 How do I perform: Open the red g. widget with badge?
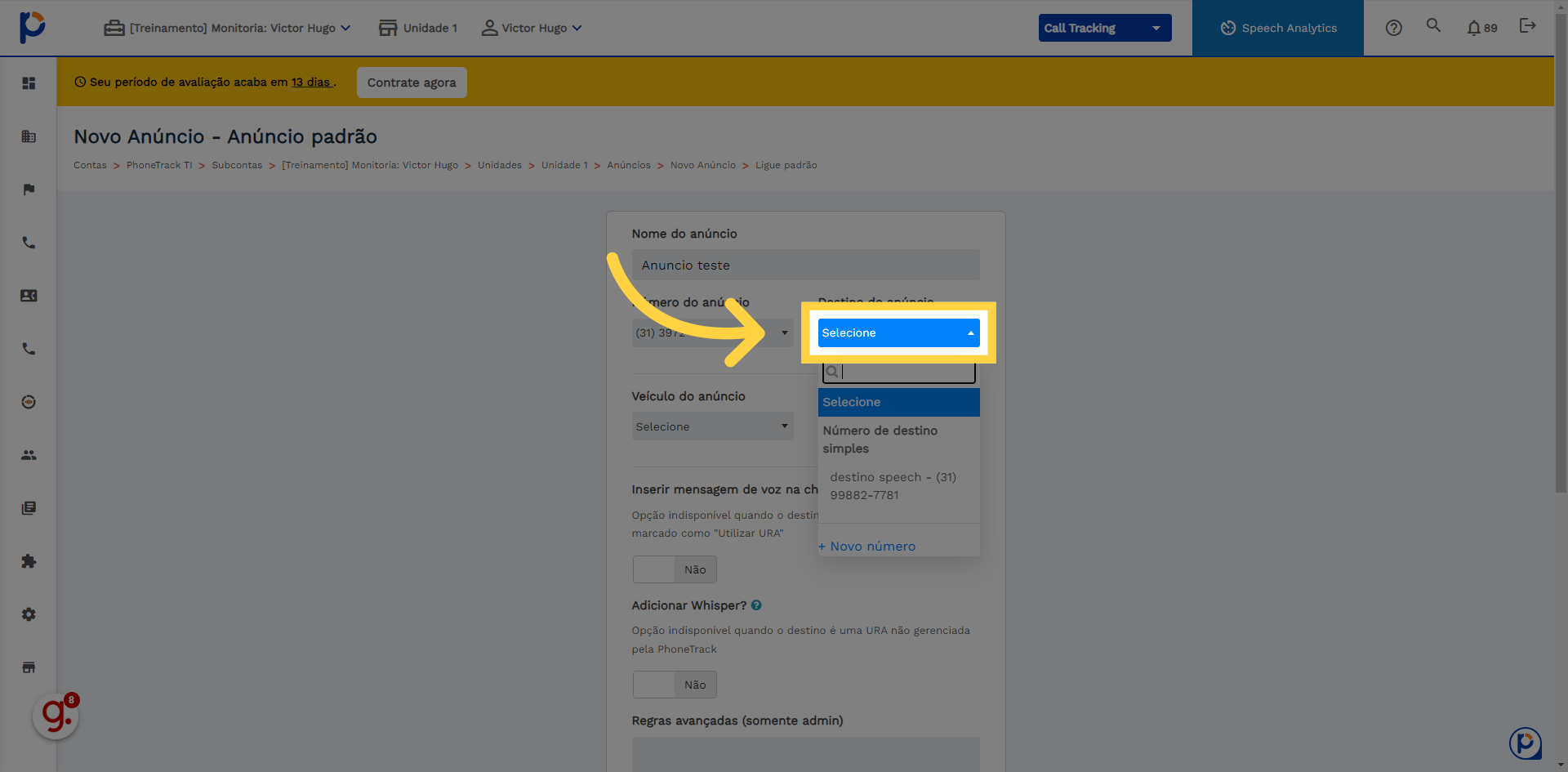(56, 716)
